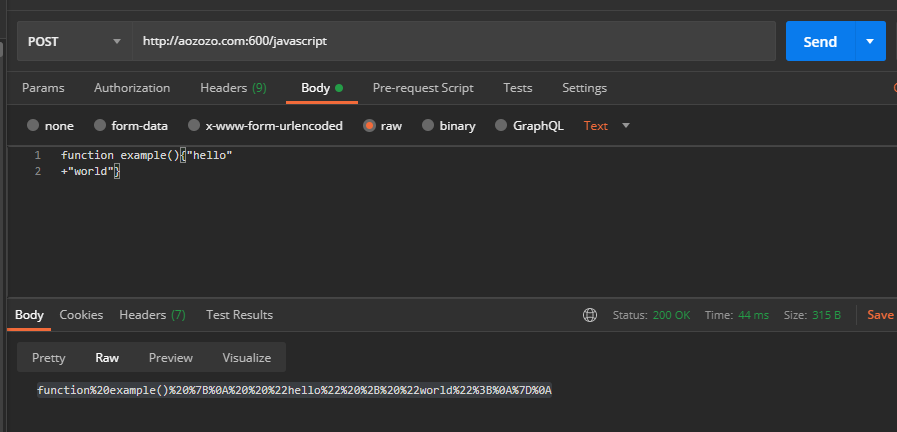The height and width of the screenshot is (432, 897).
Task: Open the Text format dropdown
Action: (606, 125)
